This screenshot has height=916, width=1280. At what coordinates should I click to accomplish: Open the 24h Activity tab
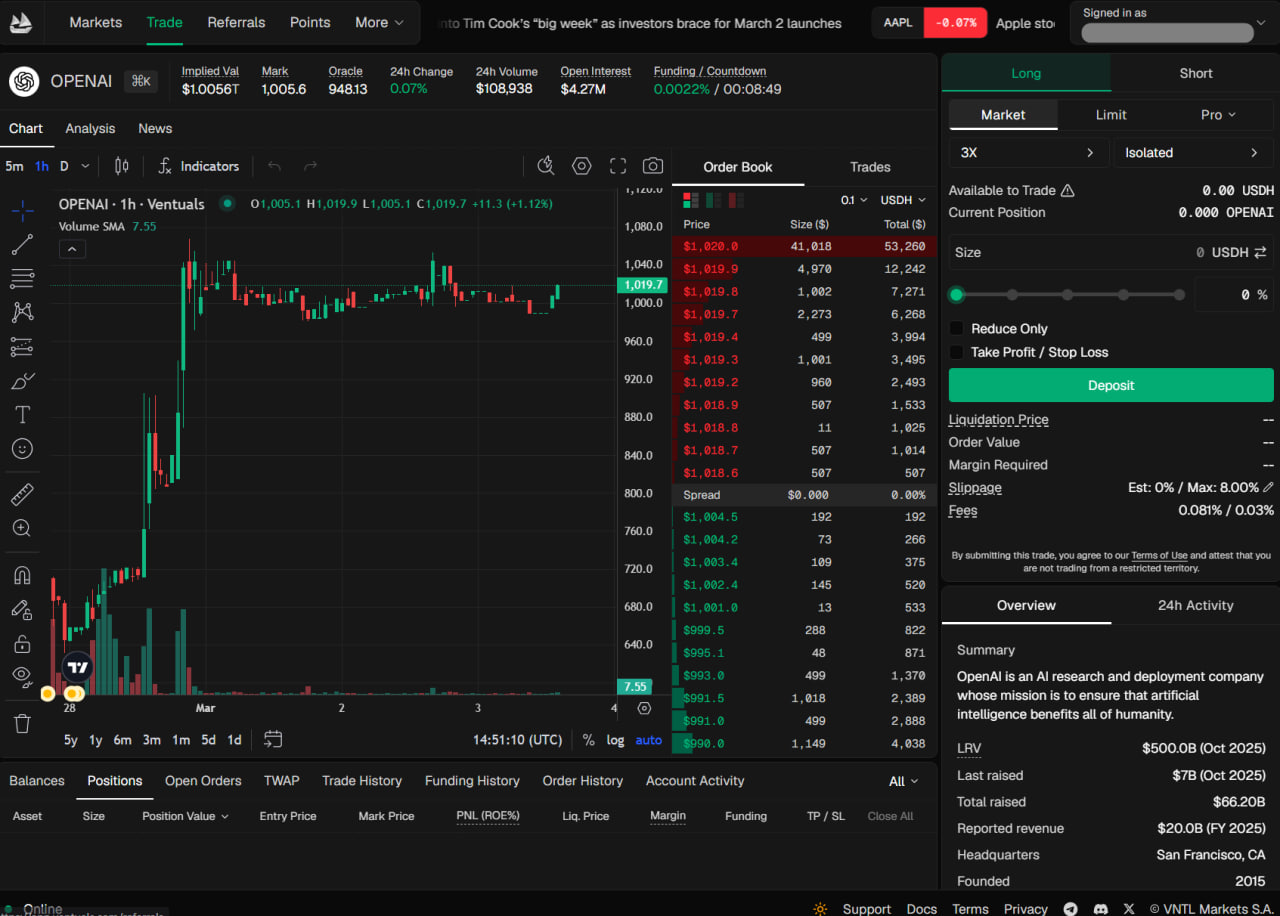point(1195,605)
